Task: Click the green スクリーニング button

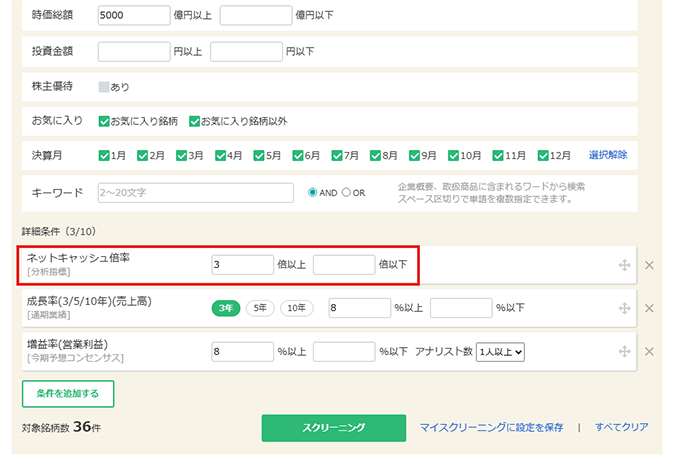Action: pyautogui.click(x=333, y=428)
